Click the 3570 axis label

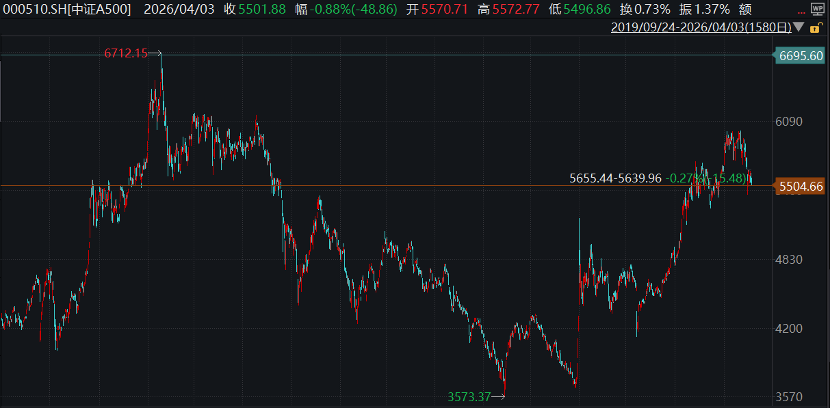point(791,397)
